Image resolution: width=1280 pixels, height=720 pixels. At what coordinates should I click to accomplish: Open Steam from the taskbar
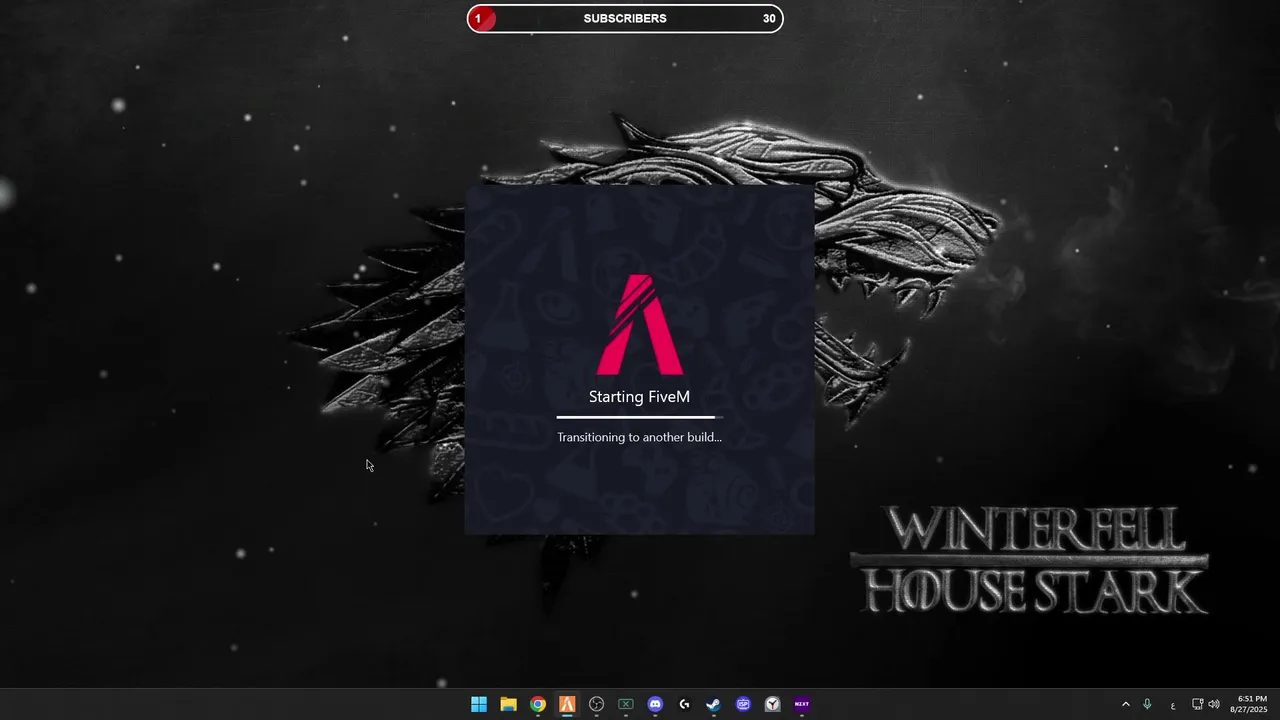pyautogui.click(x=713, y=704)
